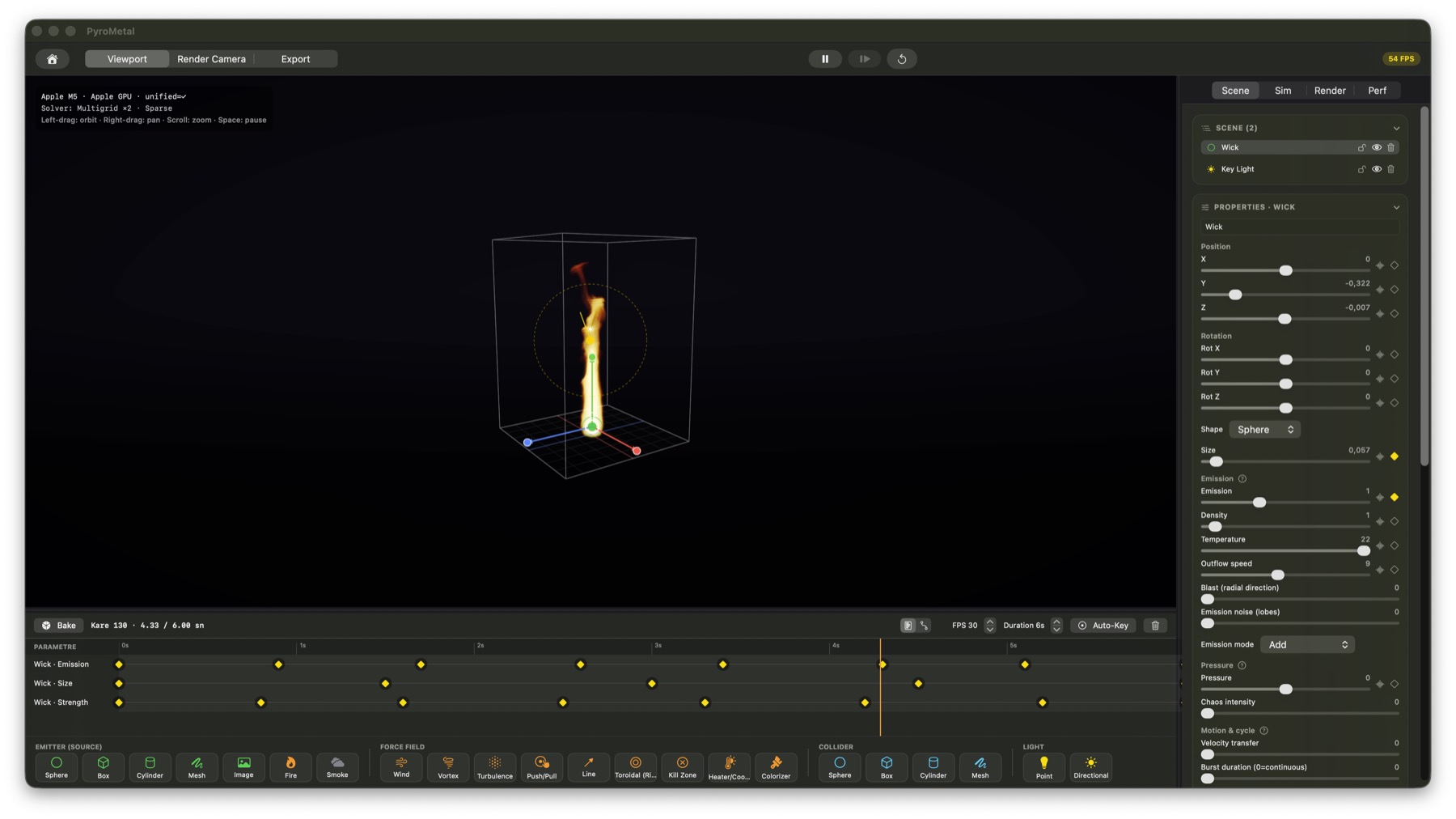Open the Emission mode dropdown
The width and height of the screenshot is (1456, 819).
click(1307, 645)
